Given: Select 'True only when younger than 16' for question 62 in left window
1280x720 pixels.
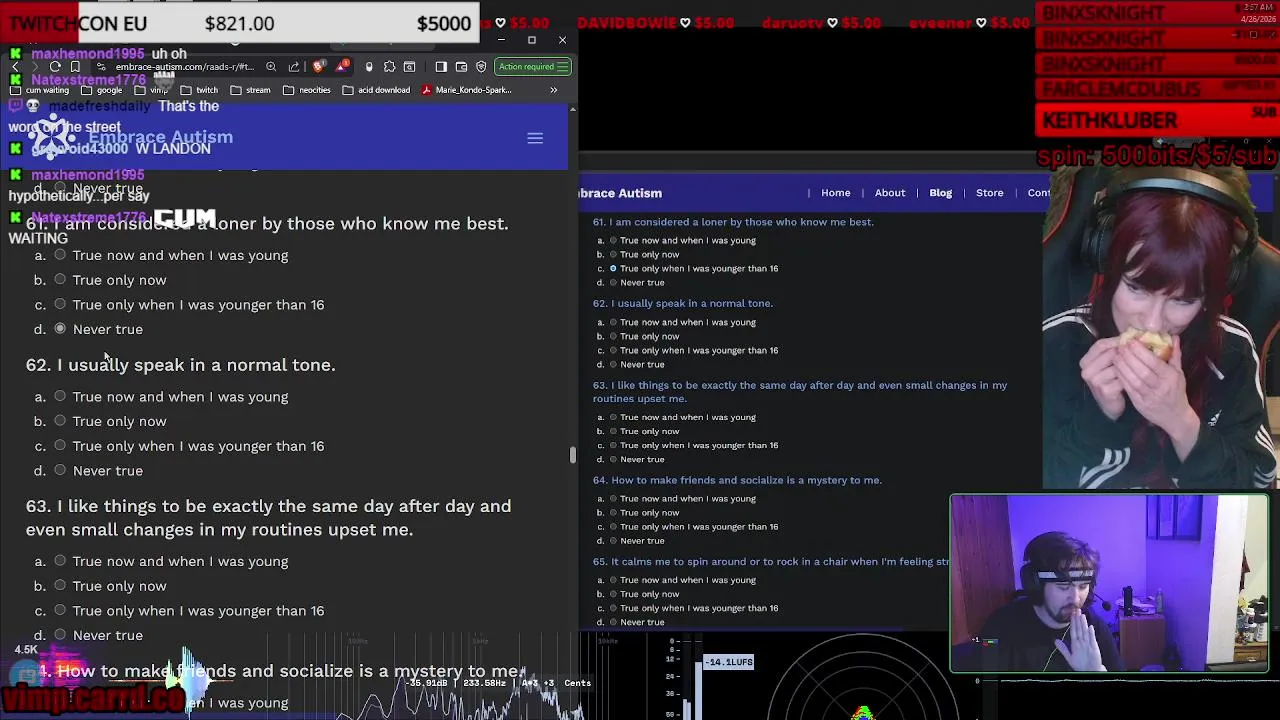Looking at the screenshot, I should (x=60, y=446).
